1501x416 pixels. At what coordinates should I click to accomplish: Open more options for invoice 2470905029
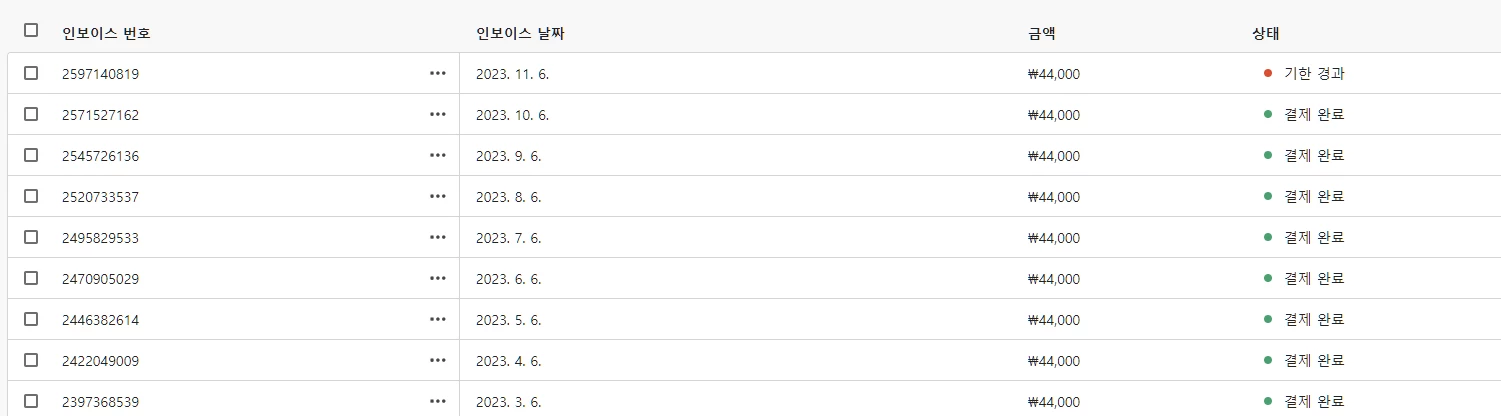pos(437,278)
